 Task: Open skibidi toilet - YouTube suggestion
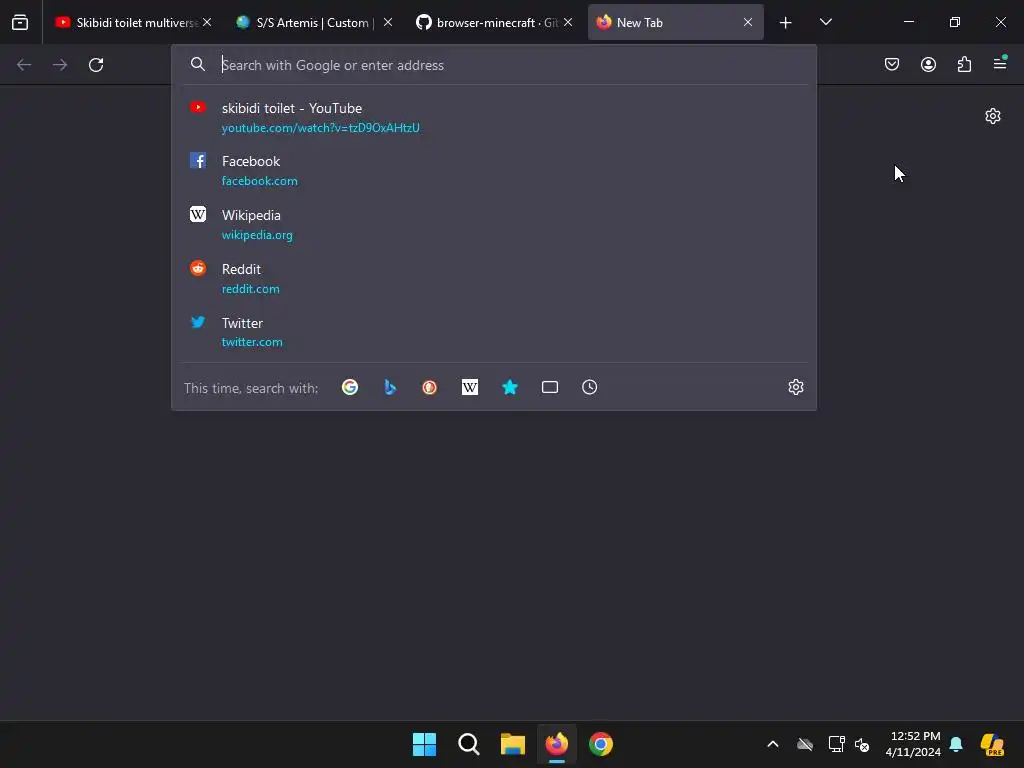494,117
